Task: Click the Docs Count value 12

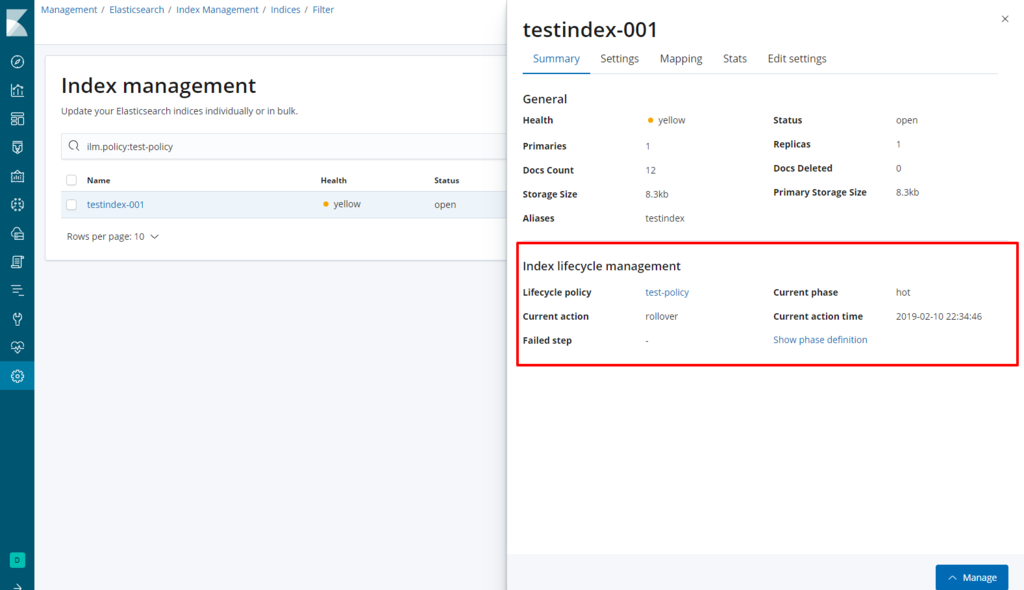Action: pyautogui.click(x=650, y=170)
